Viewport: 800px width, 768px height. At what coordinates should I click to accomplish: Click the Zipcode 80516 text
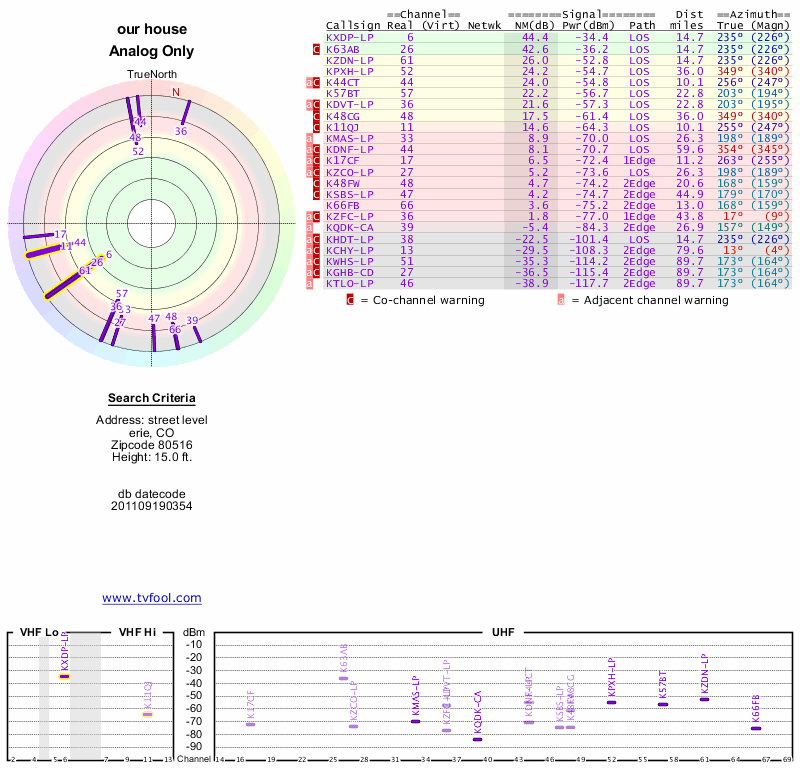click(152, 445)
